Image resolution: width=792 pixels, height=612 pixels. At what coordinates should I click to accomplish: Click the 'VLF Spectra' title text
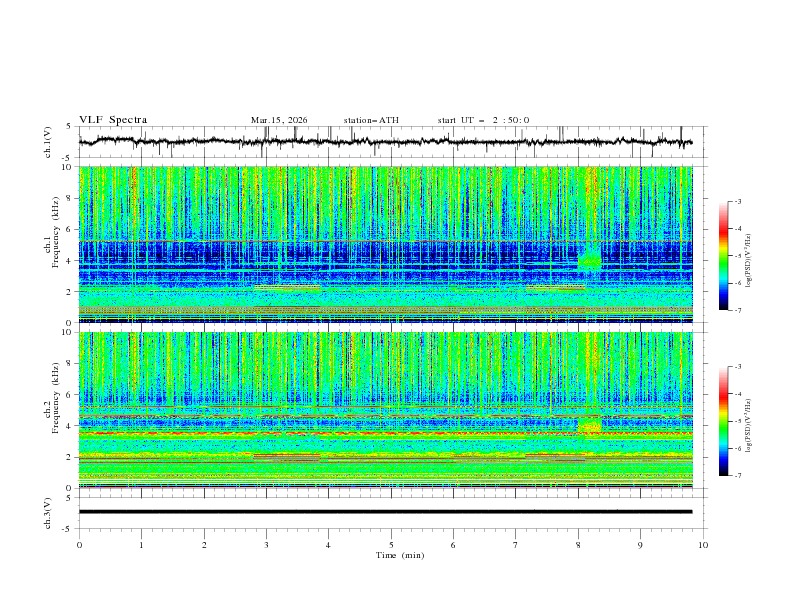click(113, 120)
